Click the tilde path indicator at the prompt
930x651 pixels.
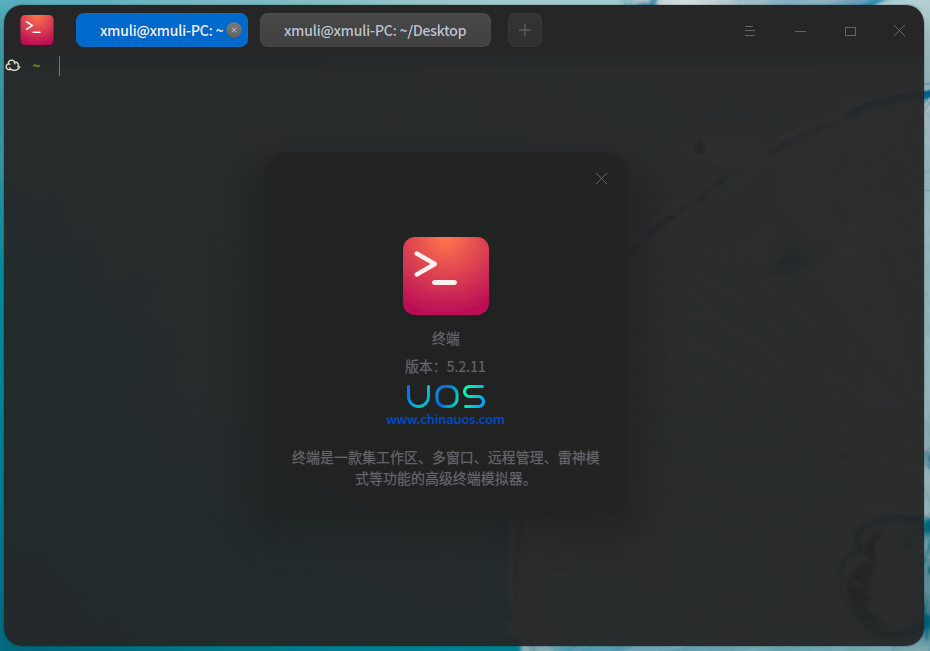36,65
